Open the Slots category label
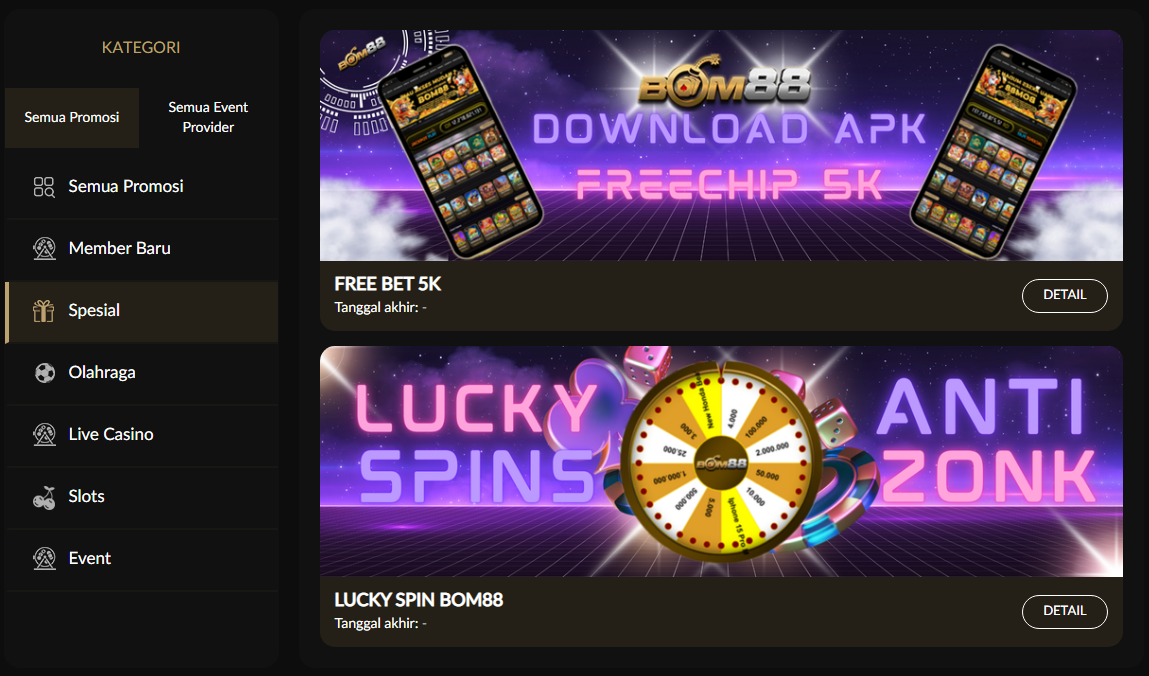Viewport: 1149px width, 676px height. click(x=86, y=496)
